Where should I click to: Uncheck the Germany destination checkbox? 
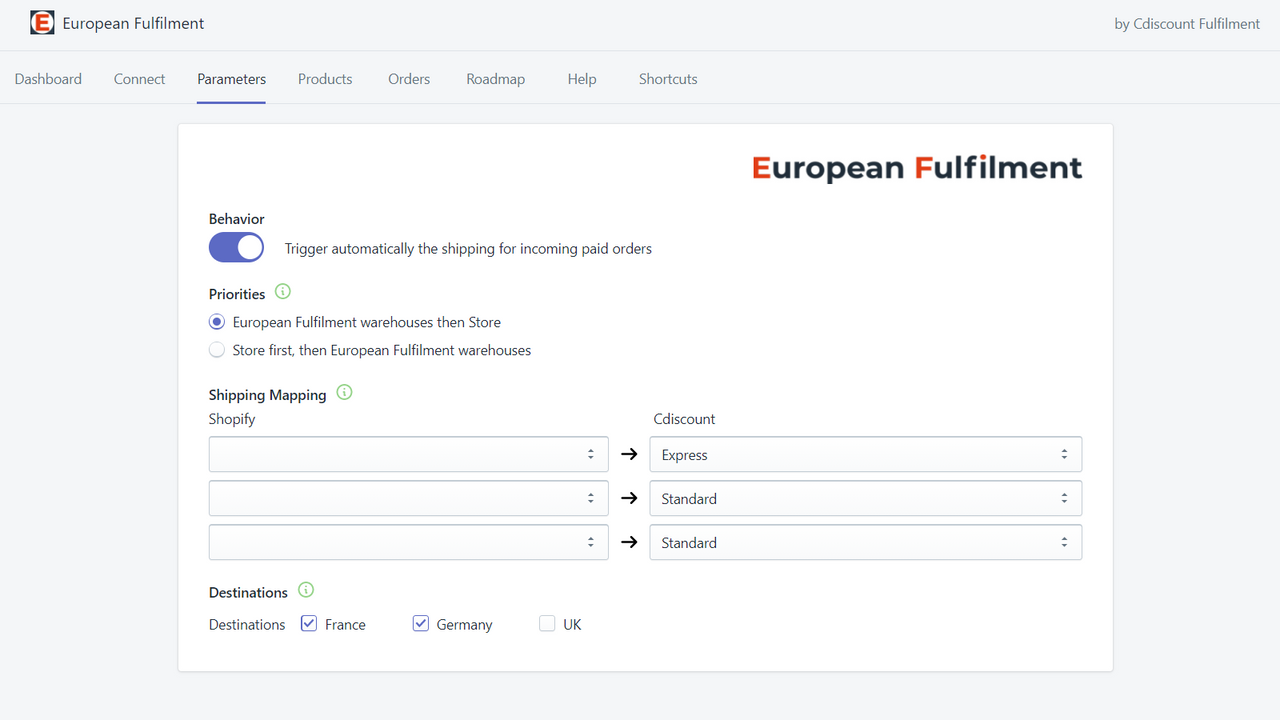[x=421, y=624]
